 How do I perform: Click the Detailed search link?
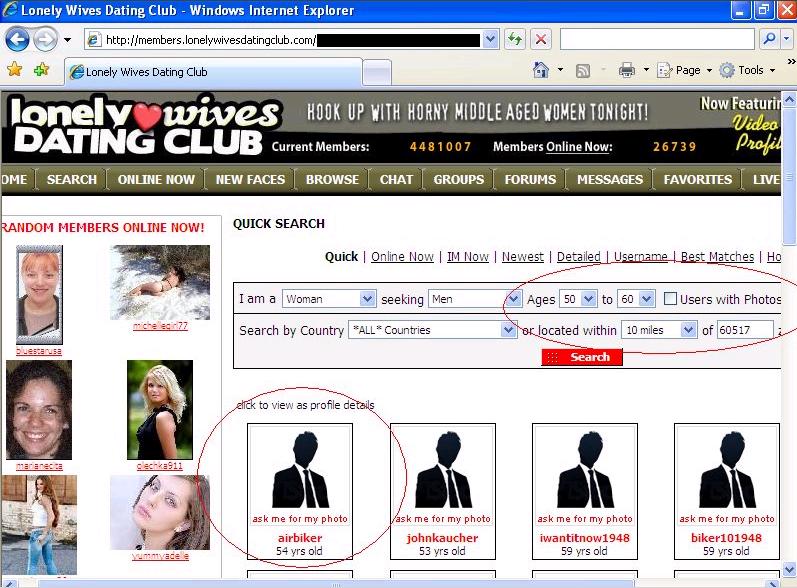click(578, 257)
